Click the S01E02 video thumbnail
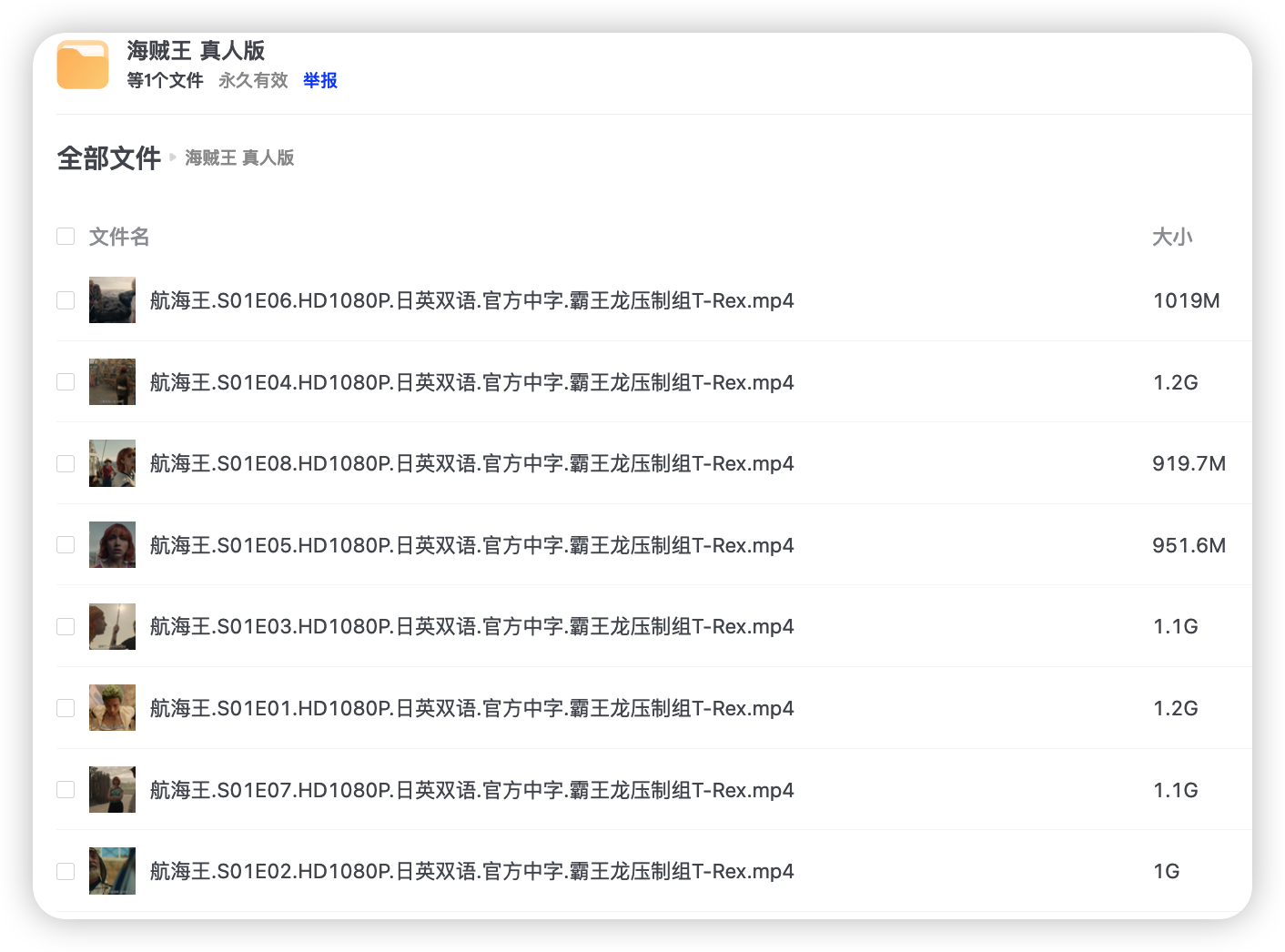This screenshot has height=952, width=1285. tap(112, 871)
